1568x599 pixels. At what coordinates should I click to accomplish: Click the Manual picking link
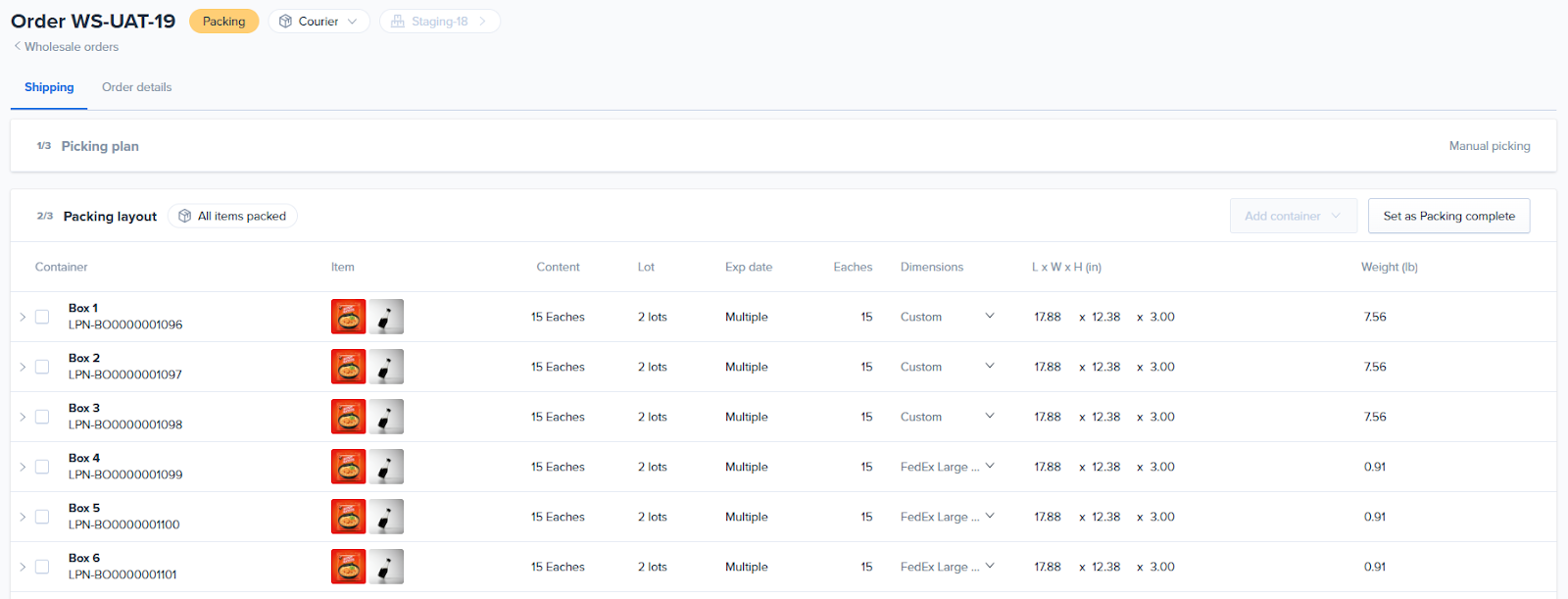[x=1489, y=146]
